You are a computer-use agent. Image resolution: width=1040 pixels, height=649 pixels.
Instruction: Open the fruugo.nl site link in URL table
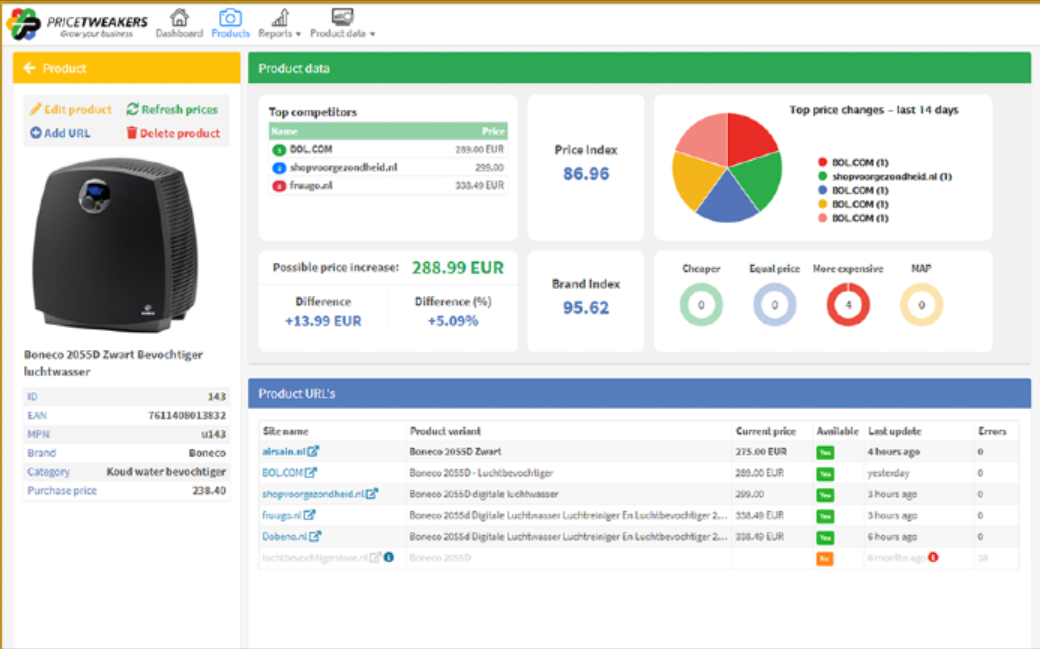click(282, 515)
